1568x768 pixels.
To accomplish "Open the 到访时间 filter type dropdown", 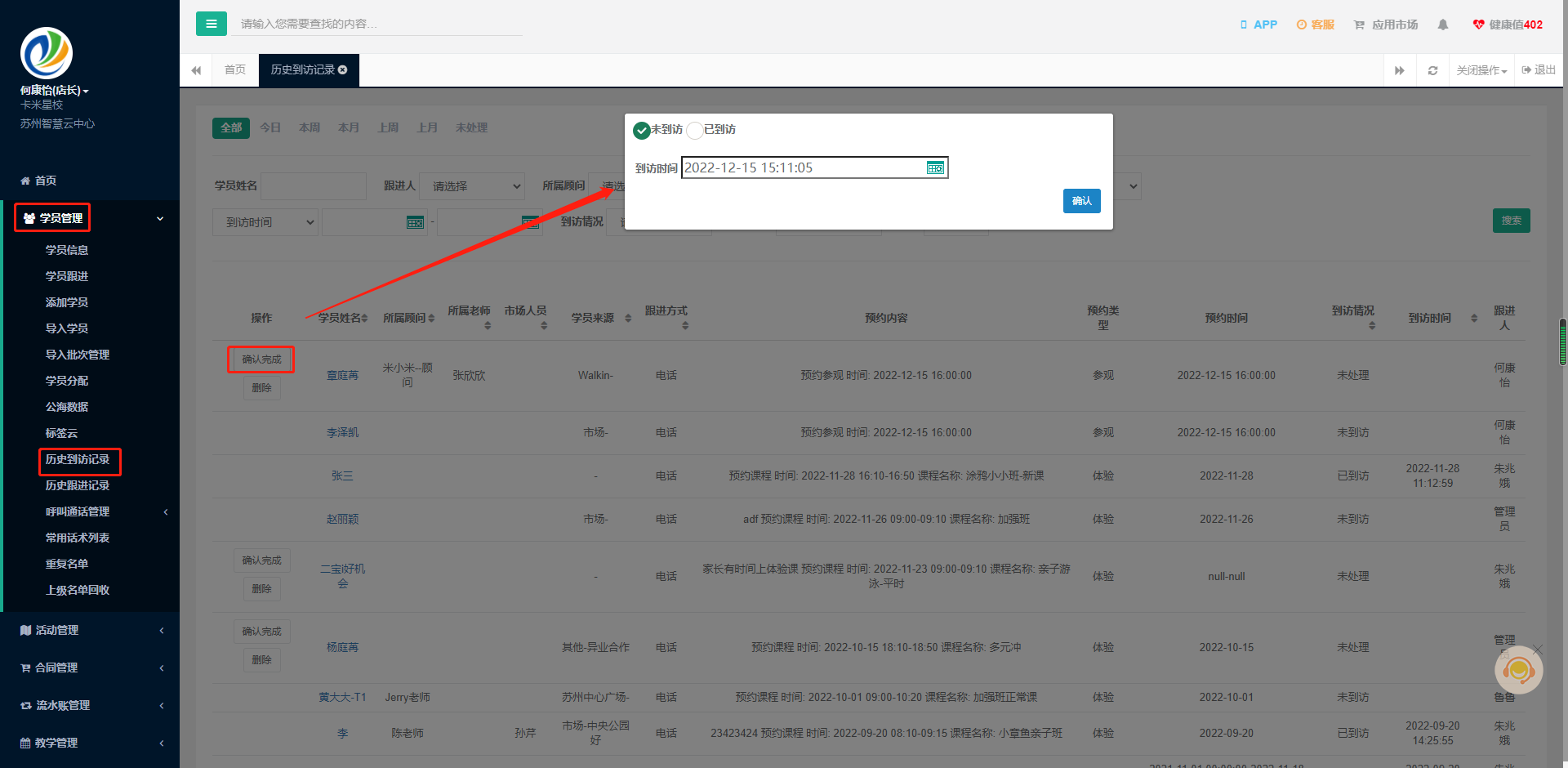I will click(x=265, y=222).
